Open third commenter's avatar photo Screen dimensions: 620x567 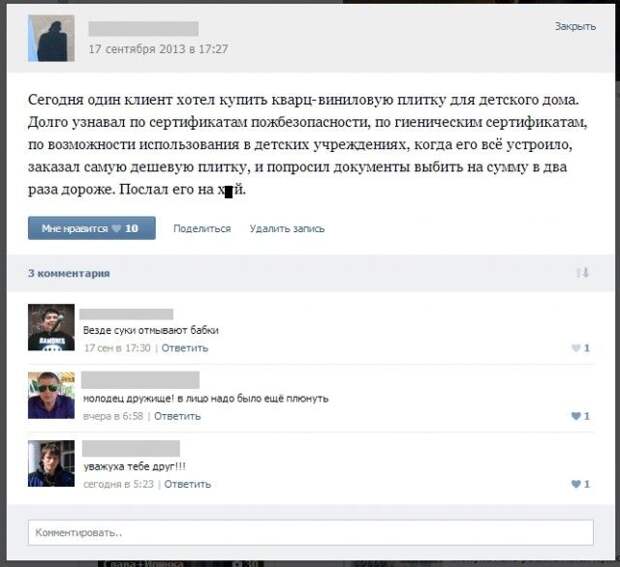coord(51,463)
